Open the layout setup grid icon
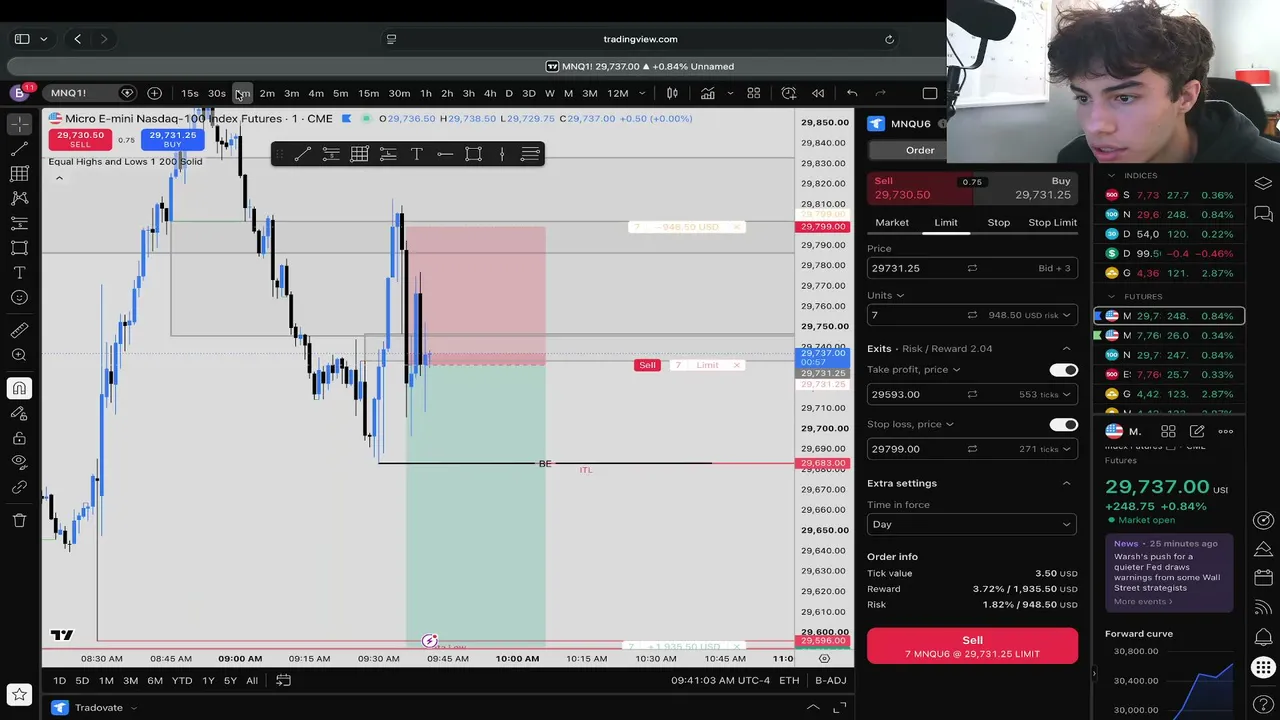The height and width of the screenshot is (720, 1280). (x=754, y=93)
